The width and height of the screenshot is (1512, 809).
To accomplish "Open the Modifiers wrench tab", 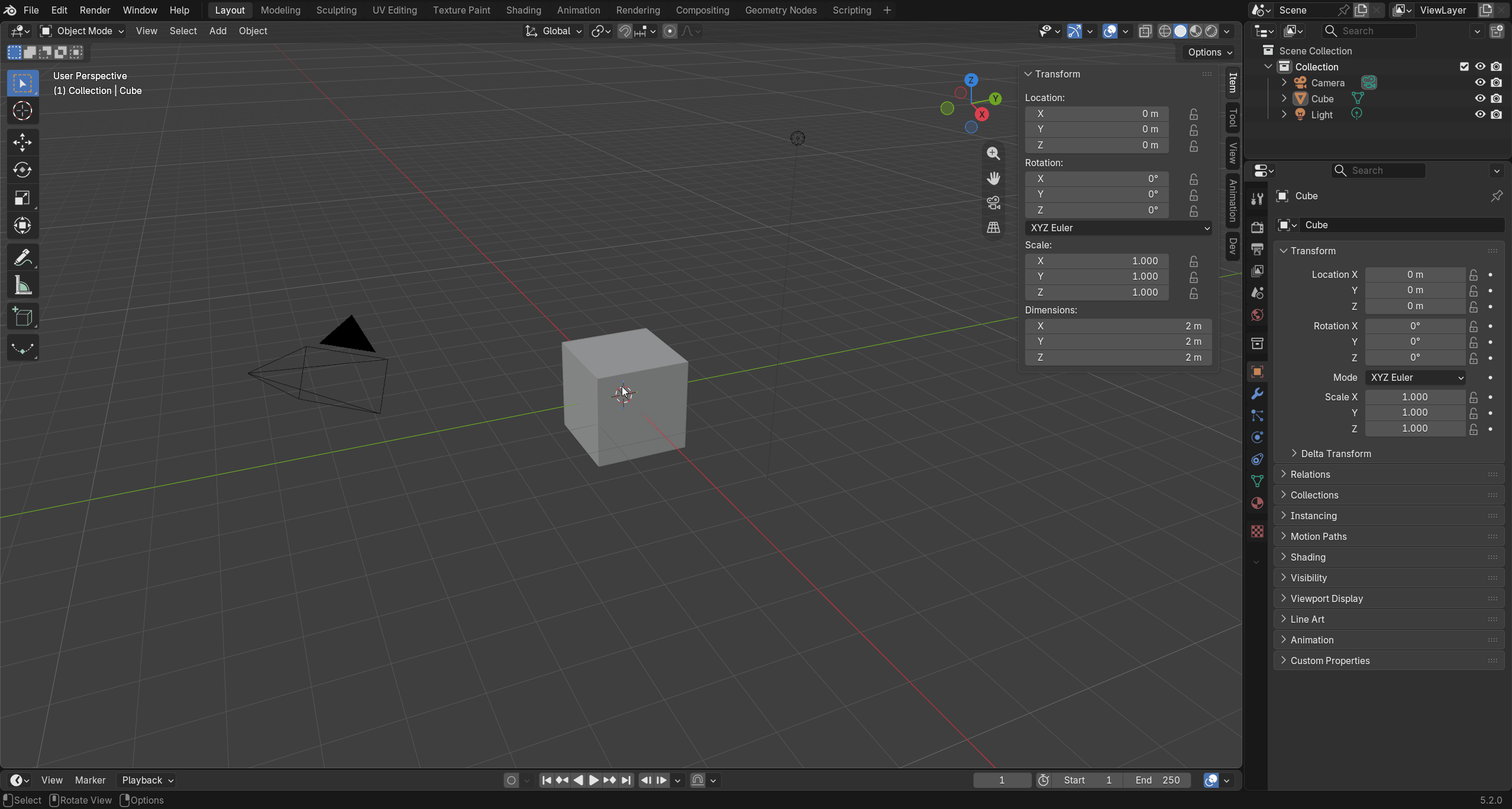I will 1257,394.
